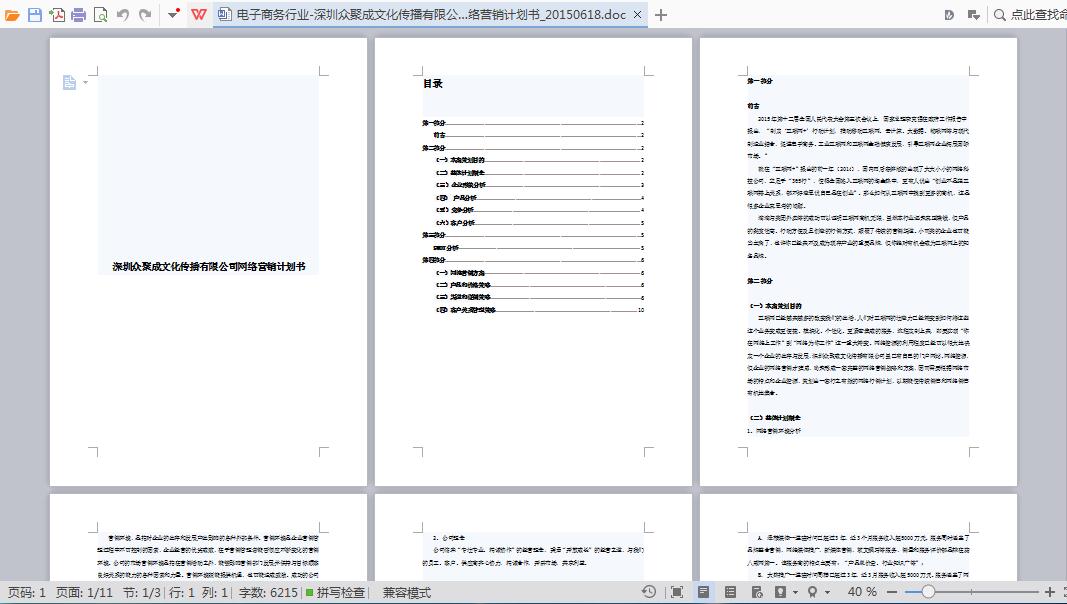Toggle eye protection mode icon
The image size is (1067, 604).
(781, 592)
